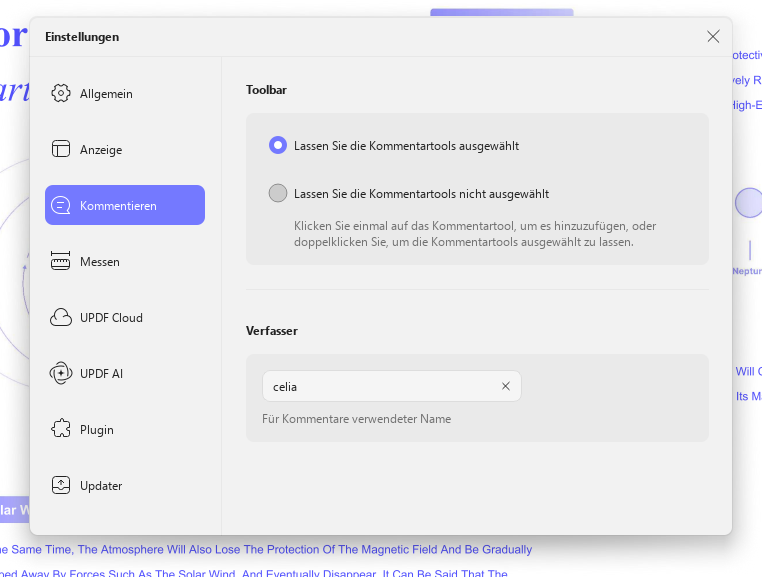The height and width of the screenshot is (577, 762).
Task: Show the UPDF AI settings
Action: point(125,373)
